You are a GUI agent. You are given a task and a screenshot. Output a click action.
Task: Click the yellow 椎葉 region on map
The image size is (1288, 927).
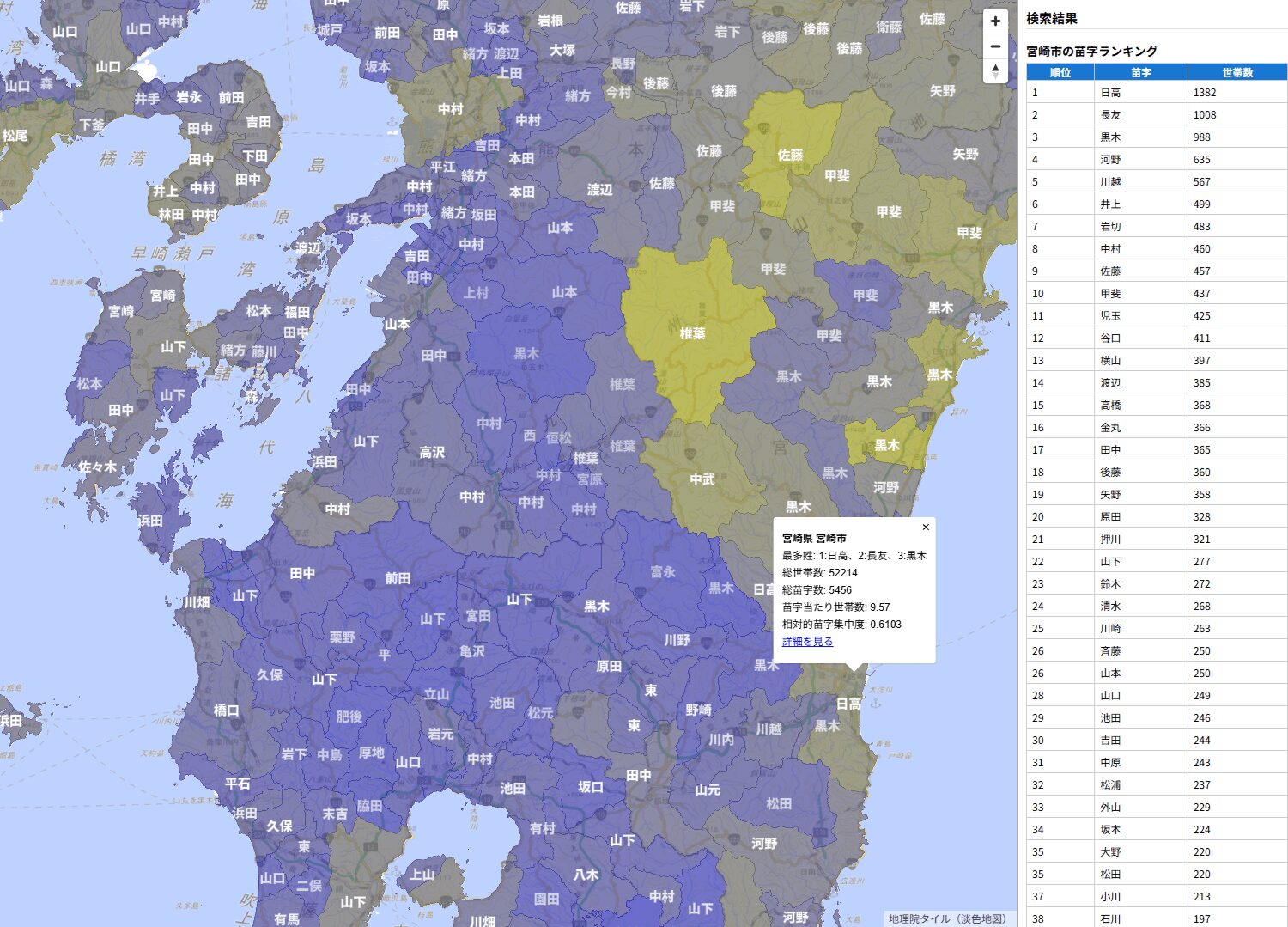692,333
